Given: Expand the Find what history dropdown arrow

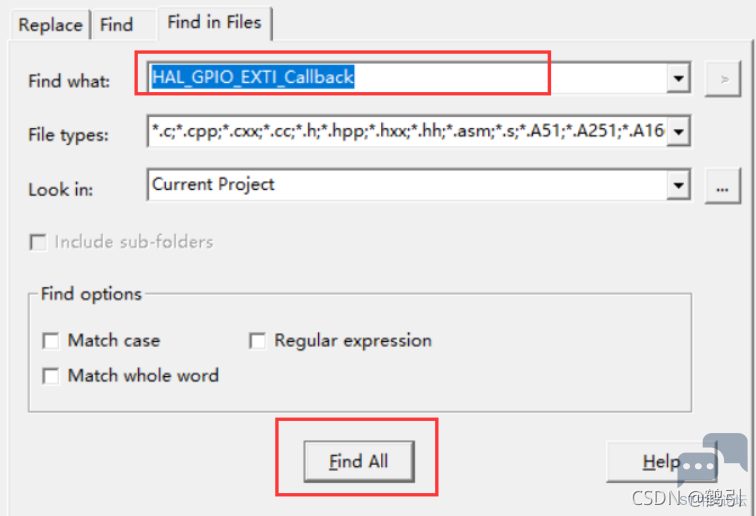Looking at the screenshot, I should [x=678, y=78].
